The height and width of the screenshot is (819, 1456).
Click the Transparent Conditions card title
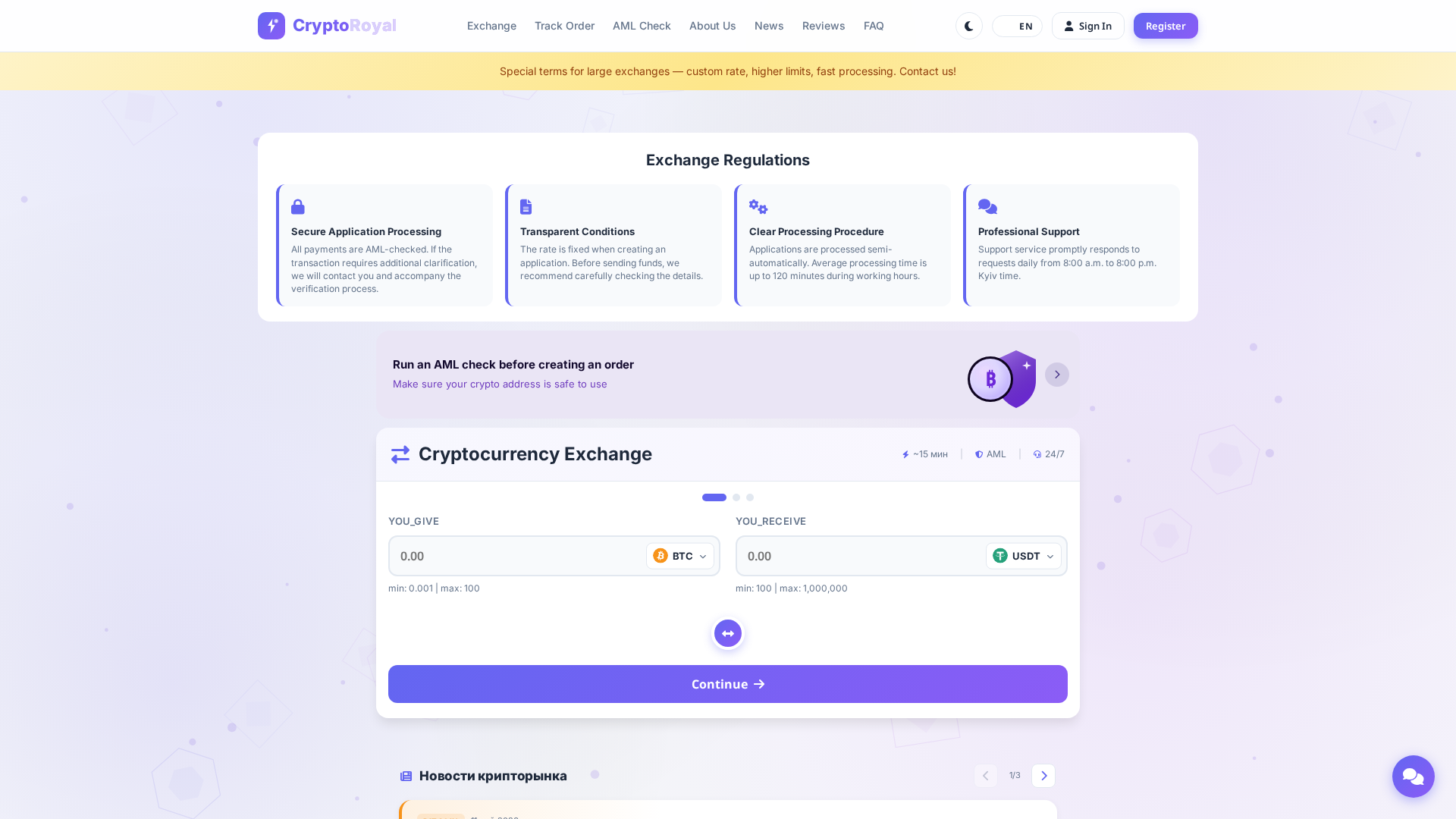[x=577, y=231]
